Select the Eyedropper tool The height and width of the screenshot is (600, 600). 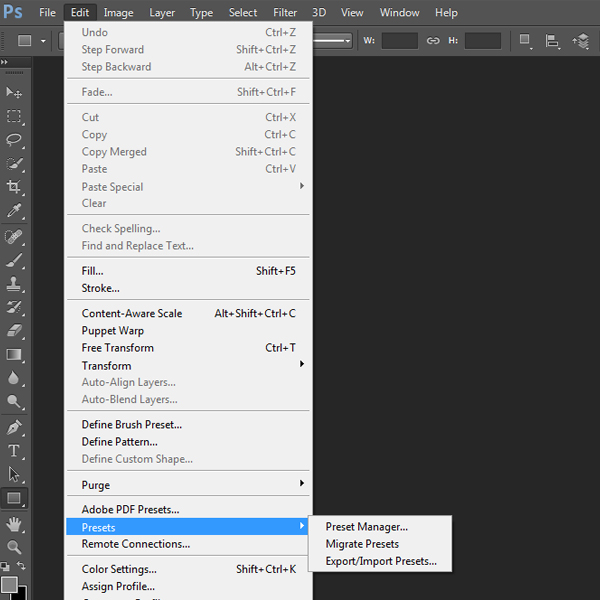click(14, 211)
